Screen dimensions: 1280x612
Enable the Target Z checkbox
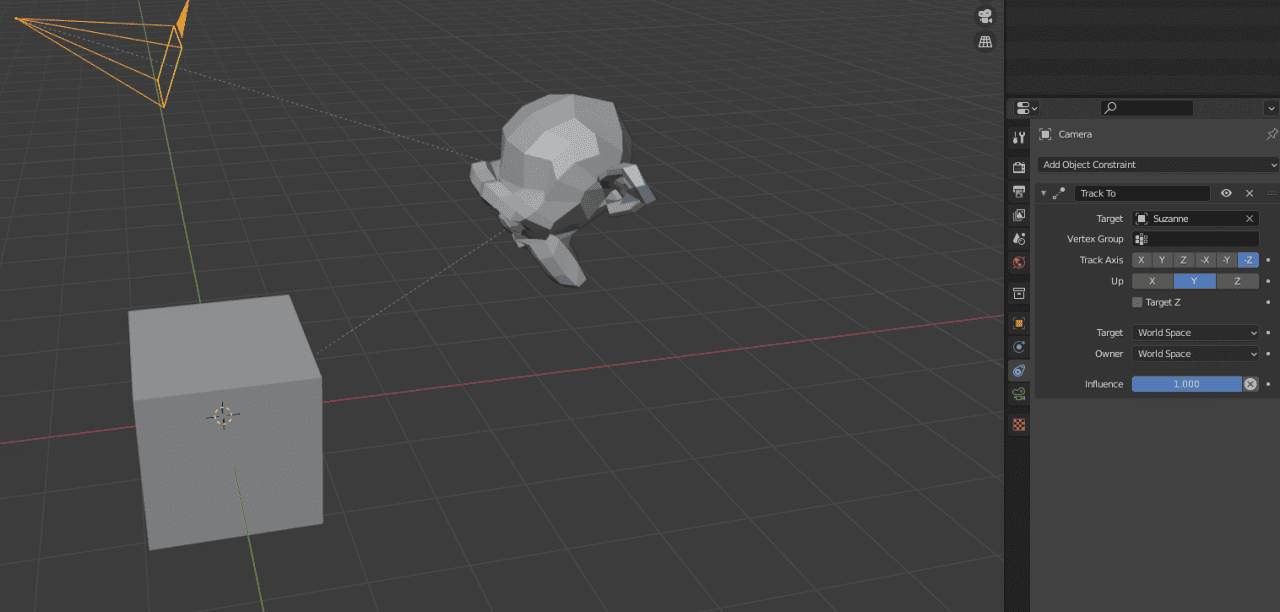(x=1138, y=302)
